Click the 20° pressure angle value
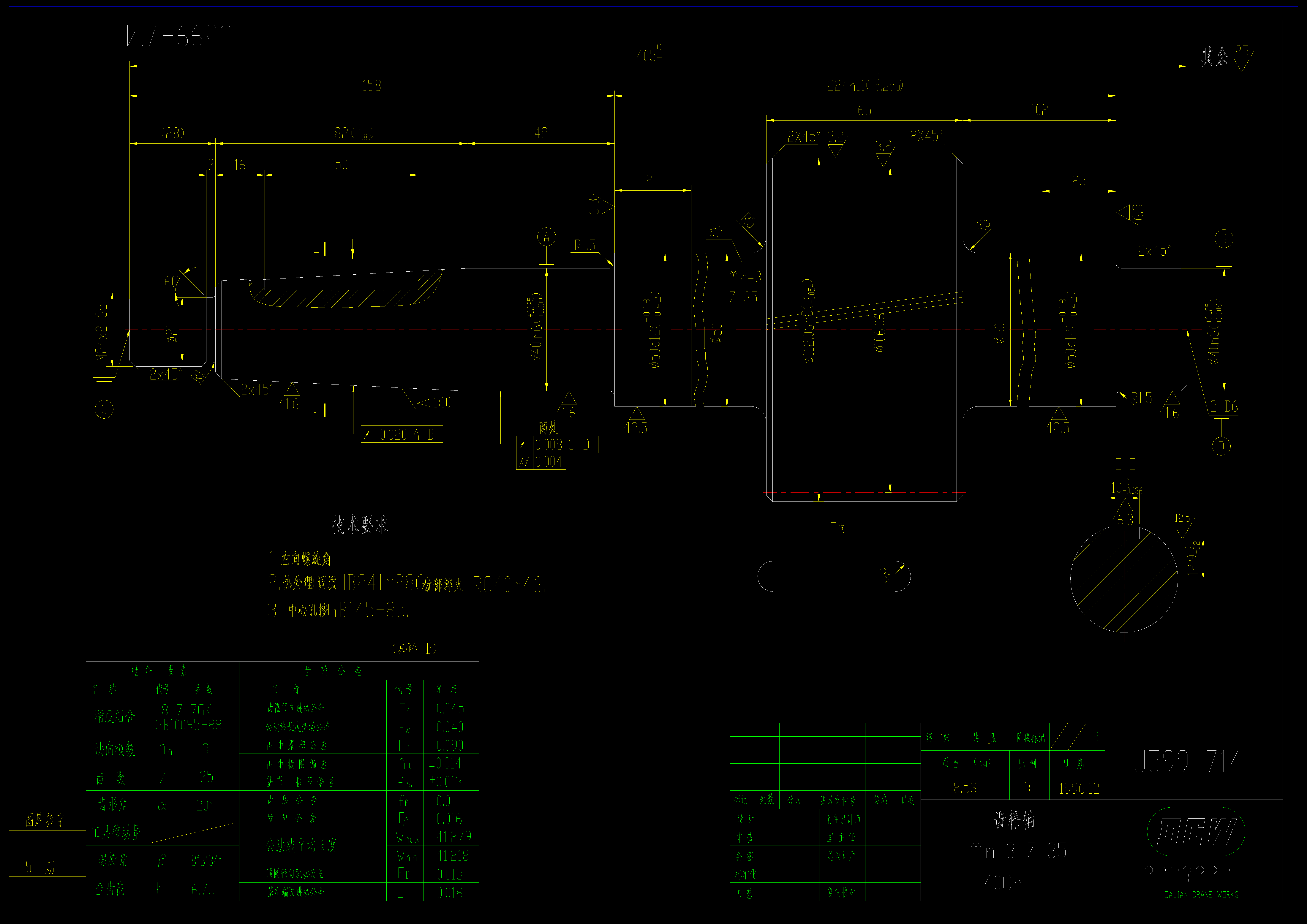The height and width of the screenshot is (924, 1307). pos(204,806)
